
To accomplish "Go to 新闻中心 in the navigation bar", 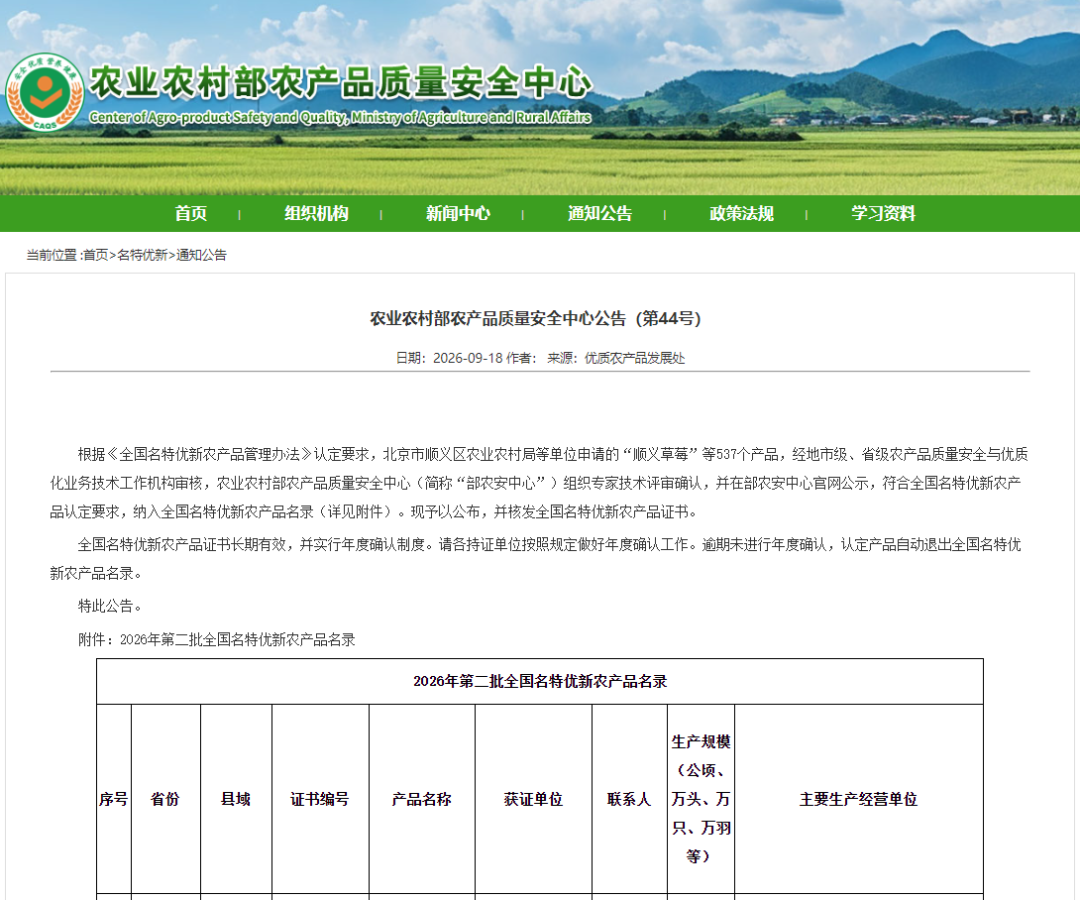I will [x=458, y=213].
